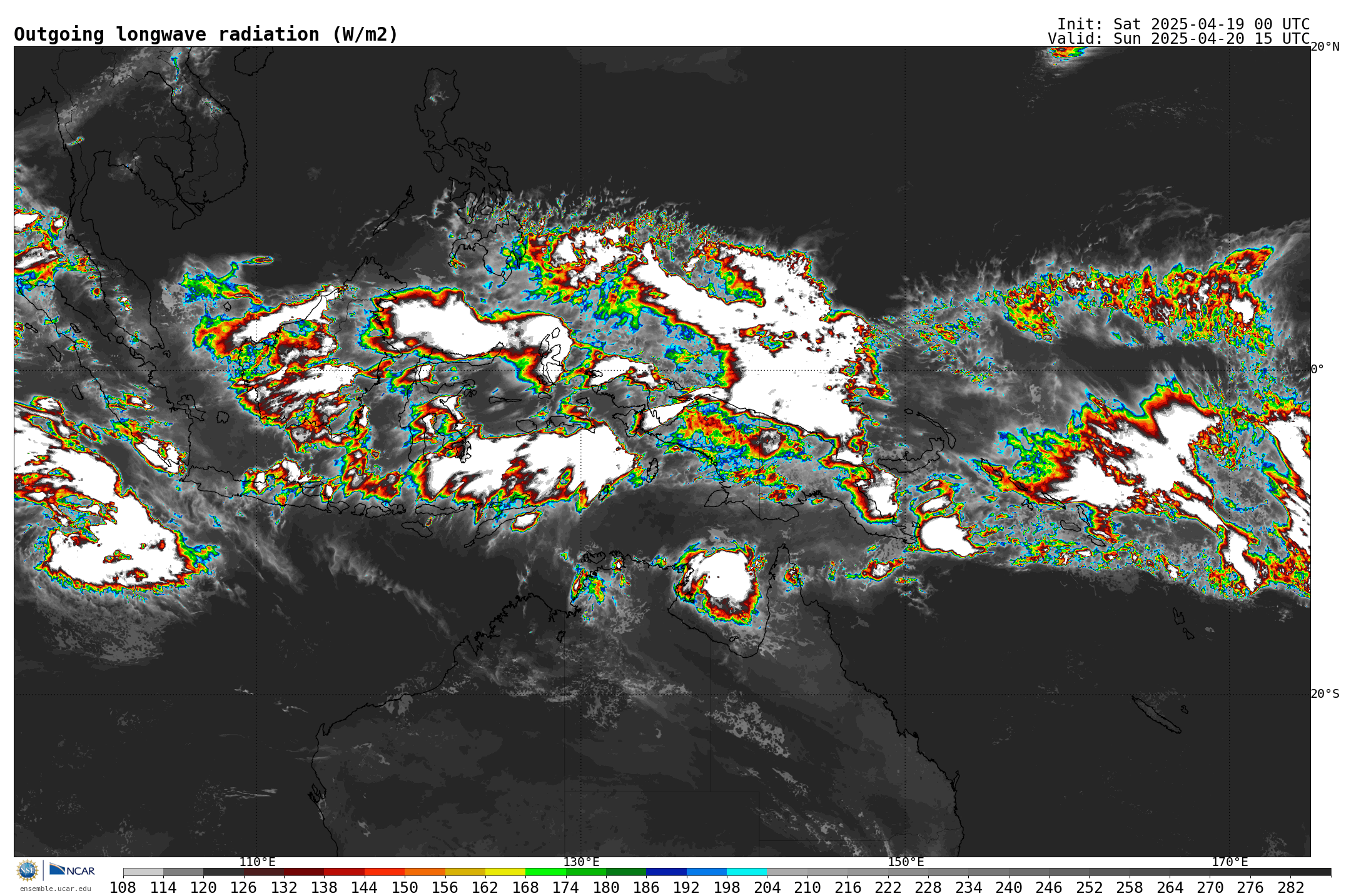Click the colorbar value 138
1351x896 pixels.
tap(324, 887)
